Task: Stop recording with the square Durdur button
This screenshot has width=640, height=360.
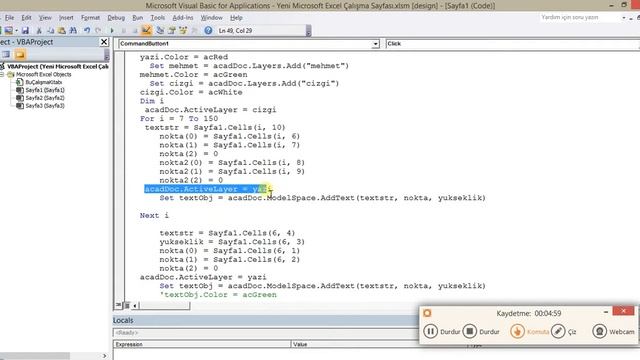Action: click(x=470, y=331)
